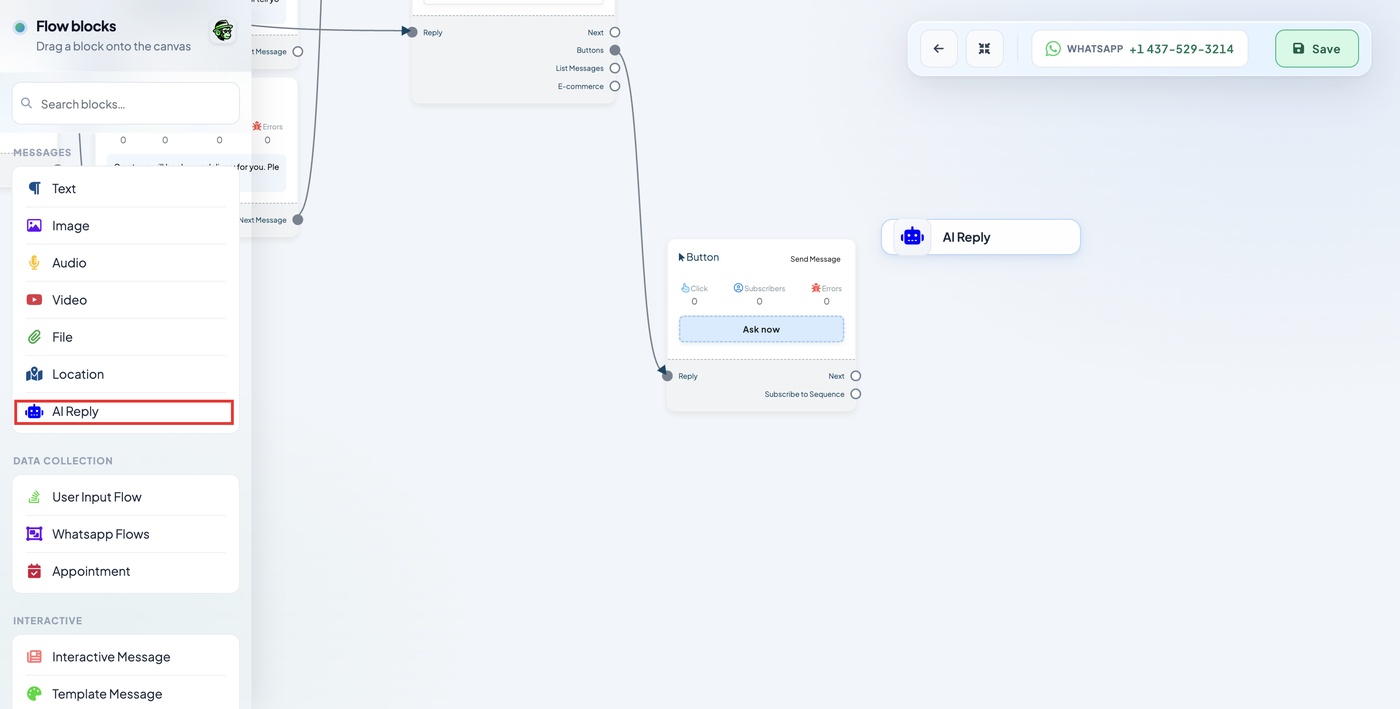Choose the Location block entry

(x=126, y=374)
